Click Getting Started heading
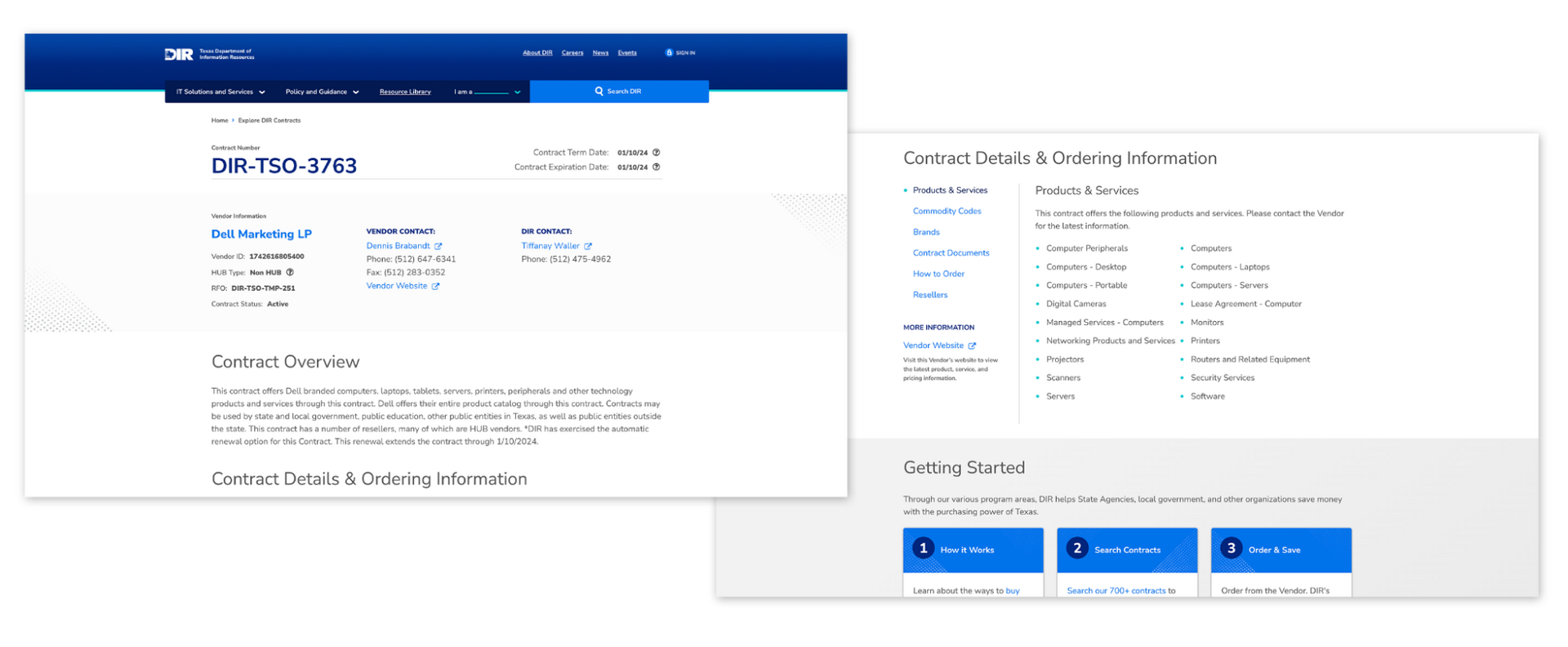This screenshot has width=1568, height=647. (x=964, y=467)
